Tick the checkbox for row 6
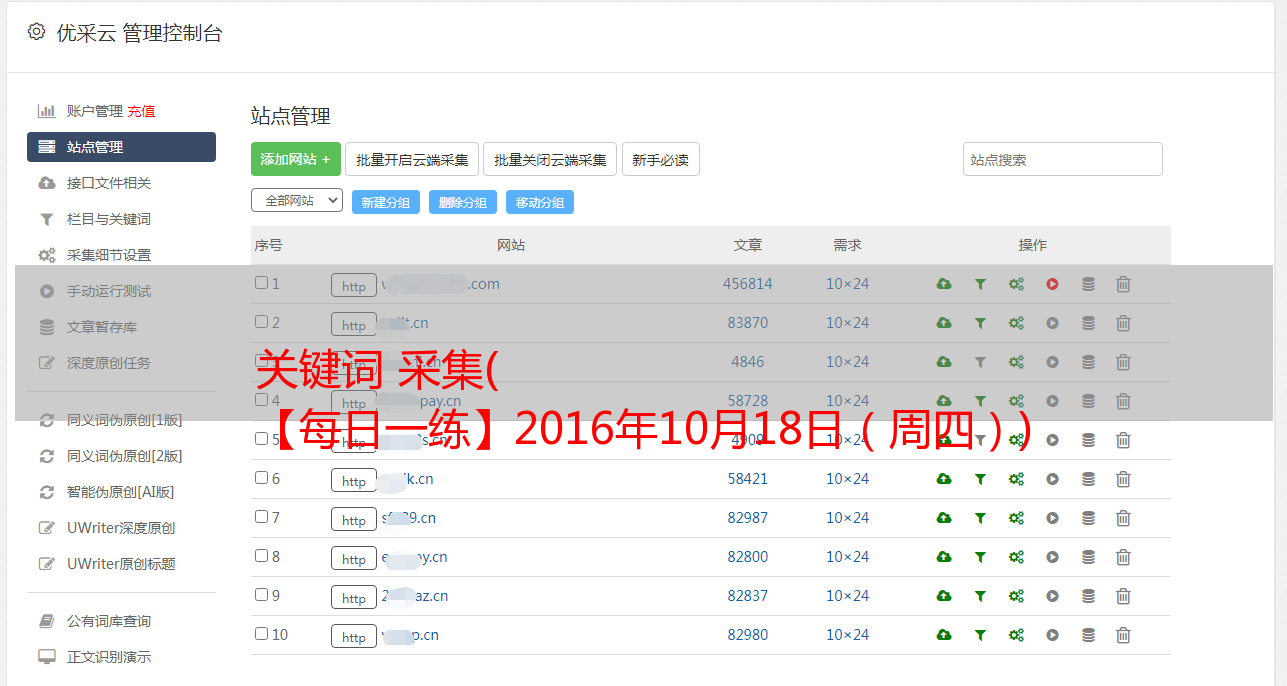This screenshot has height=686, width=1287. click(x=261, y=478)
